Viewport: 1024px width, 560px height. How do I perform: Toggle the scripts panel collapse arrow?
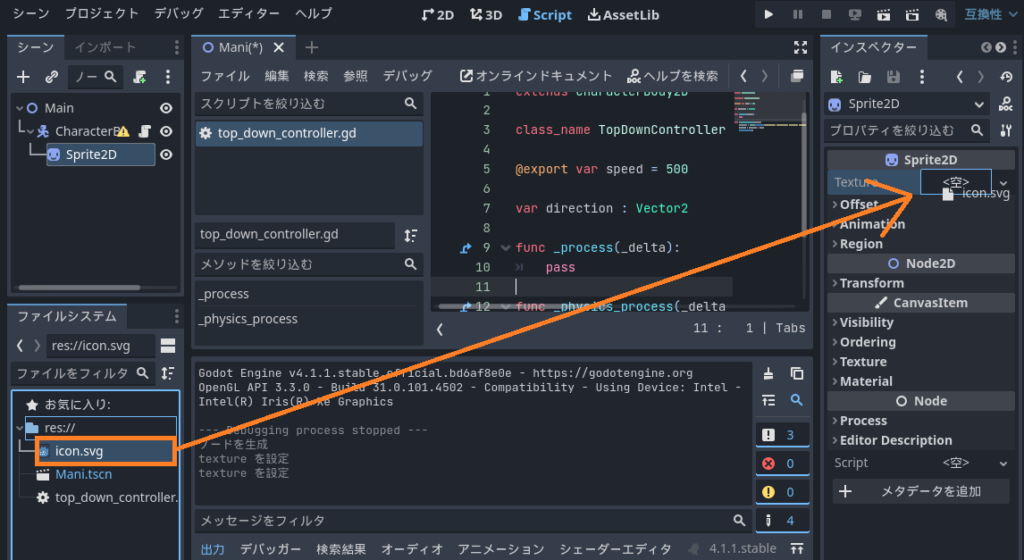pos(440,330)
